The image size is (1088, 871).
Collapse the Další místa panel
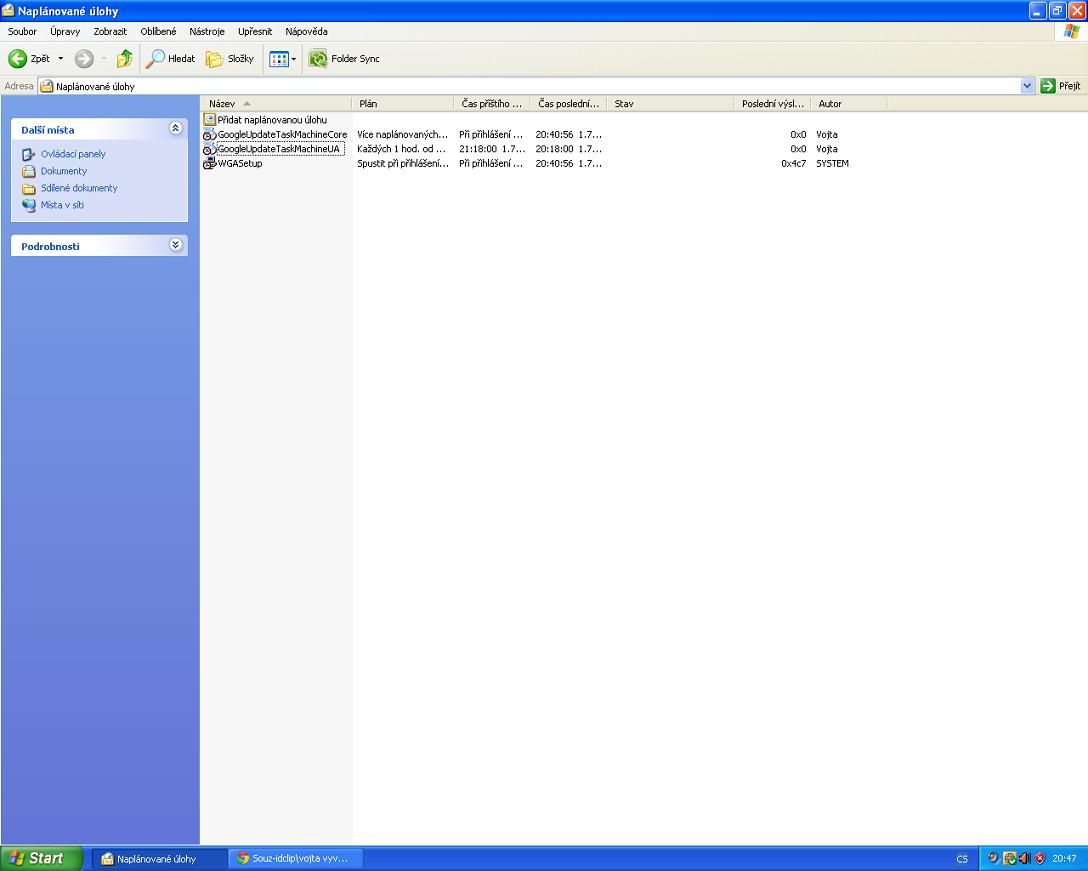176,128
